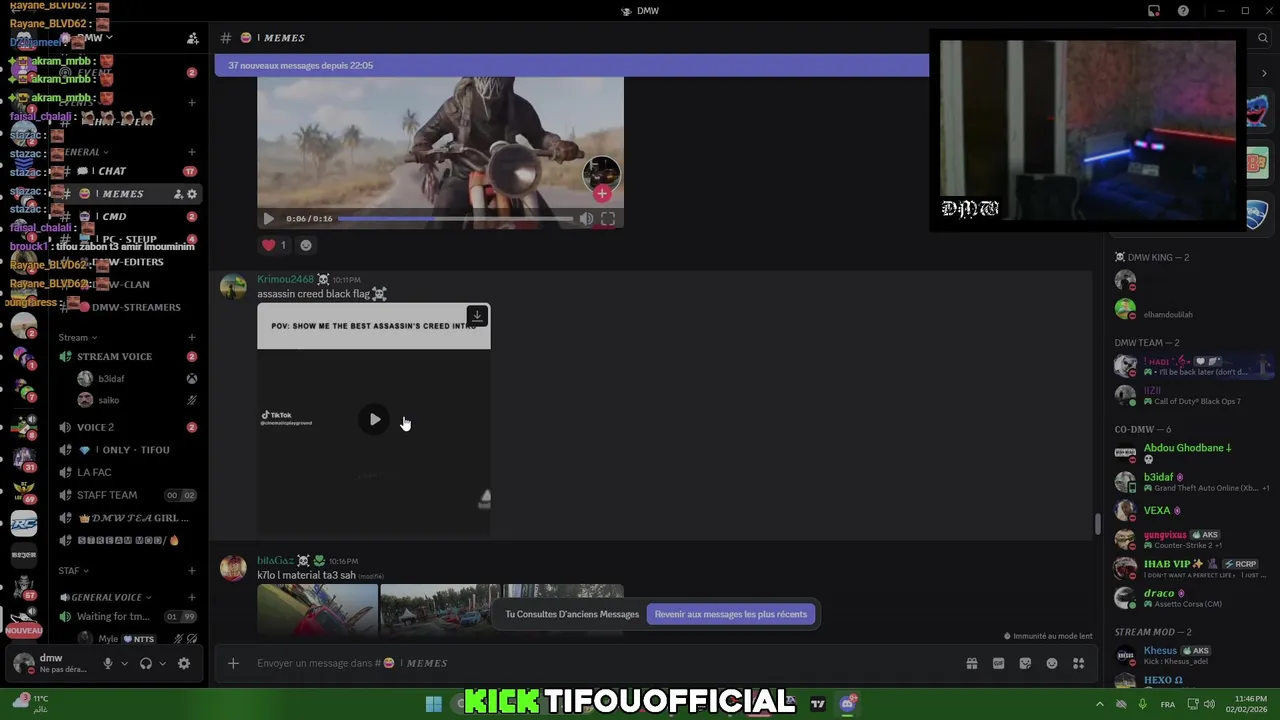Open bilaGaz's profile from username
Image resolution: width=1280 pixels, height=720 pixels.
(275, 561)
